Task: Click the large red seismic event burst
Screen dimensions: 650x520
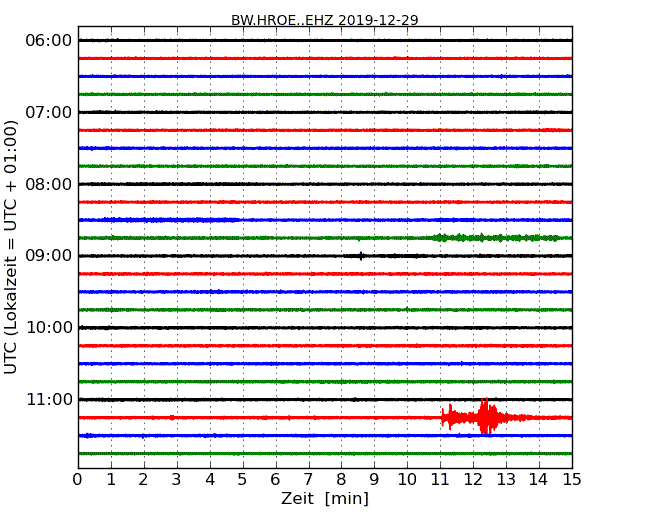Action: click(485, 416)
